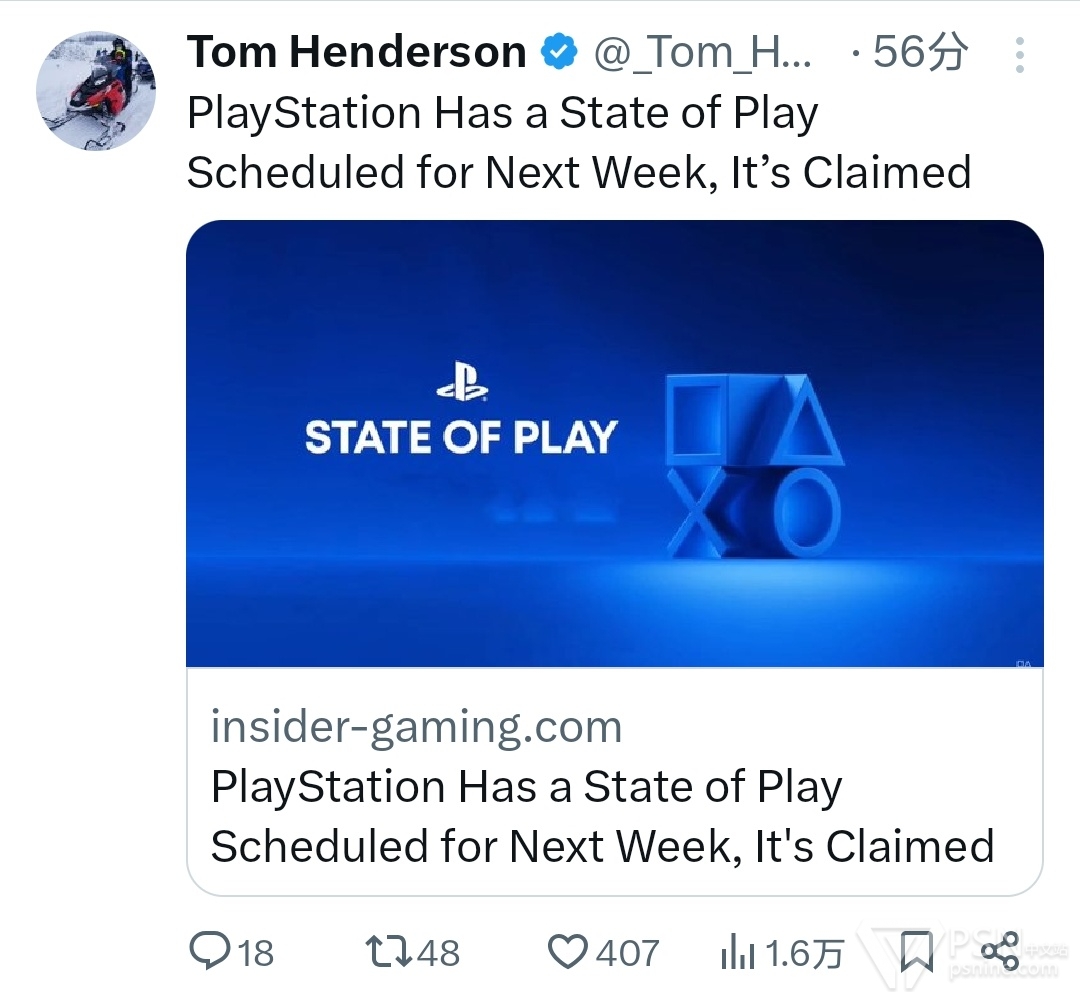Open the article headline in the link card

pyautogui.click(x=602, y=816)
